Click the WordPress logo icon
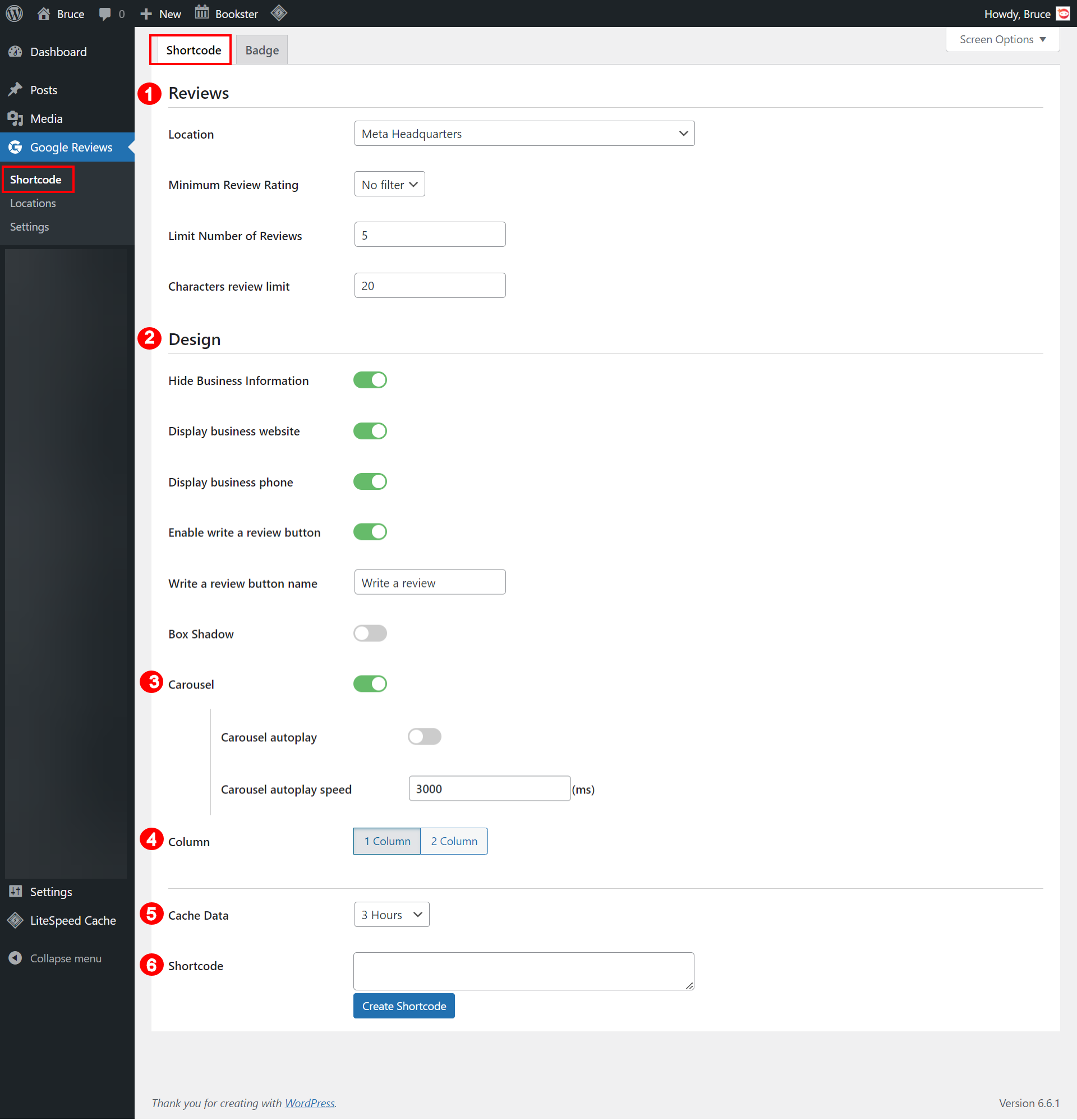 [x=14, y=13]
